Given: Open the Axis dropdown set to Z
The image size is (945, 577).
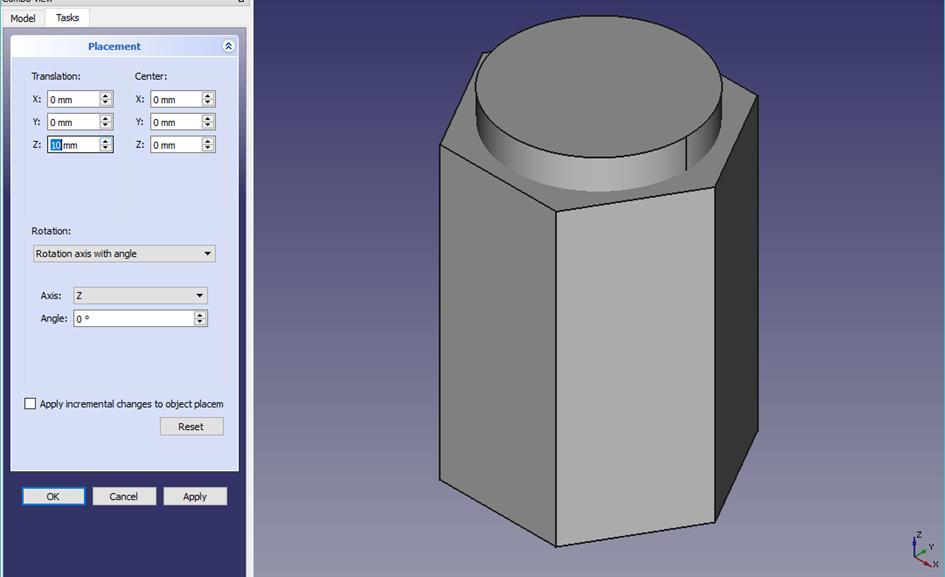Looking at the screenshot, I should [x=140, y=295].
